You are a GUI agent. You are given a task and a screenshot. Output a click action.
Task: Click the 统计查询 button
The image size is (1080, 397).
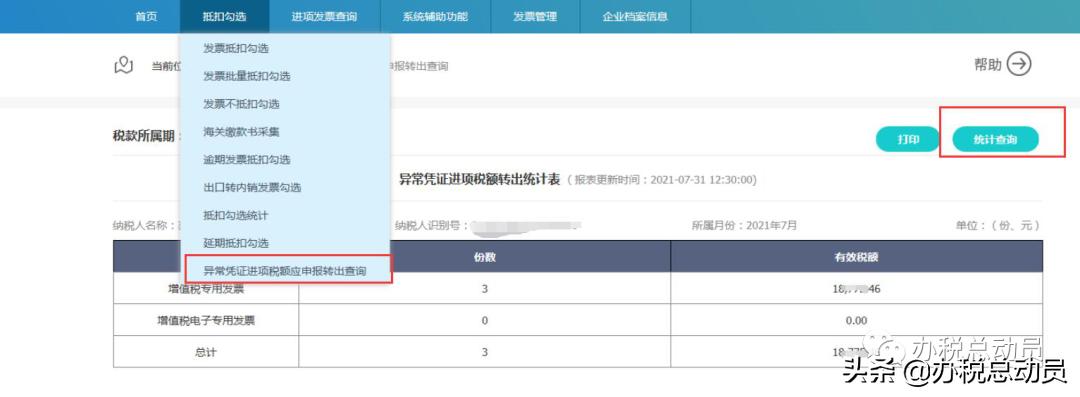[x=995, y=139]
